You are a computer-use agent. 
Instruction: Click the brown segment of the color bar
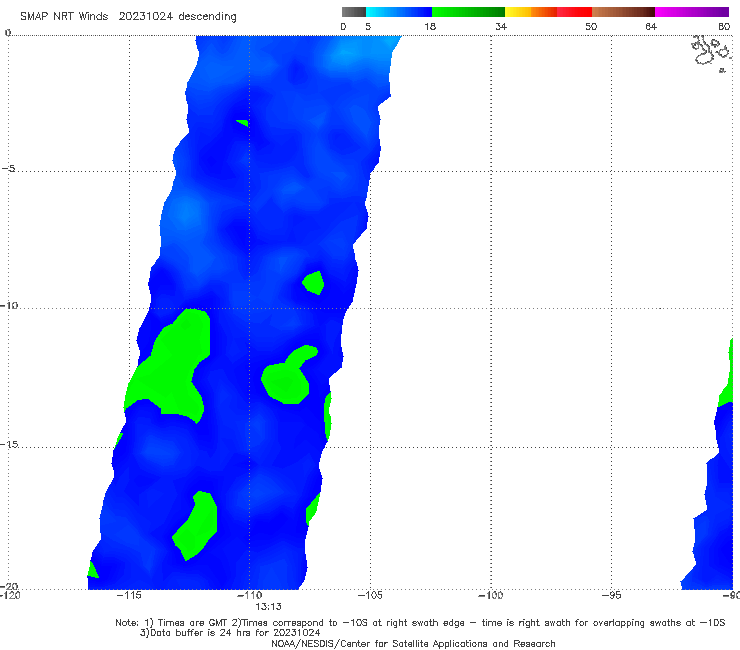[x=623, y=12]
